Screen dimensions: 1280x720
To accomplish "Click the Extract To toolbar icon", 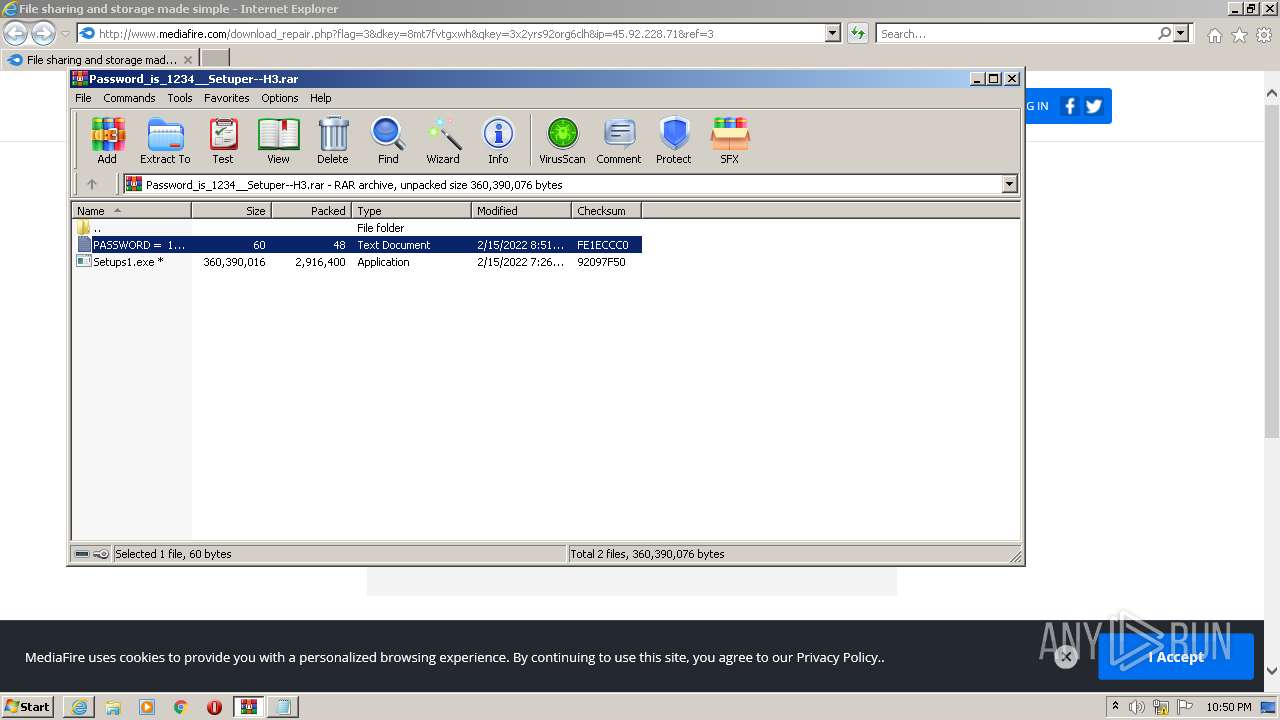I will pyautogui.click(x=165, y=140).
